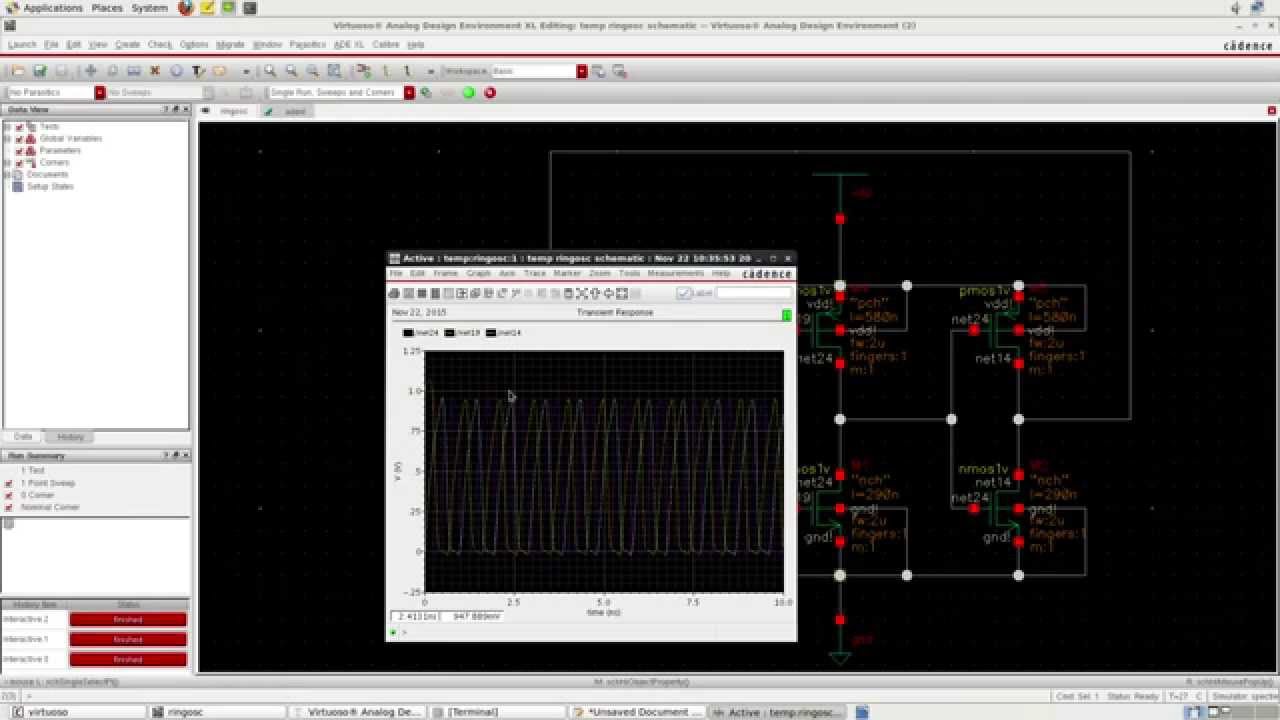
Task: Click the terminal launcher icon in top panel
Action: (249, 8)
